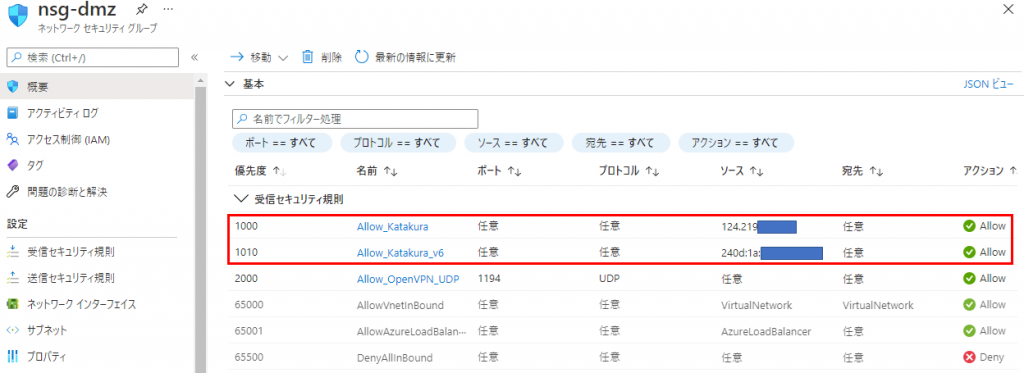Open the ソース == すべて filter pill
Image resolution: width=1024 pixels, height=373 pixels.
coord(514,142)
